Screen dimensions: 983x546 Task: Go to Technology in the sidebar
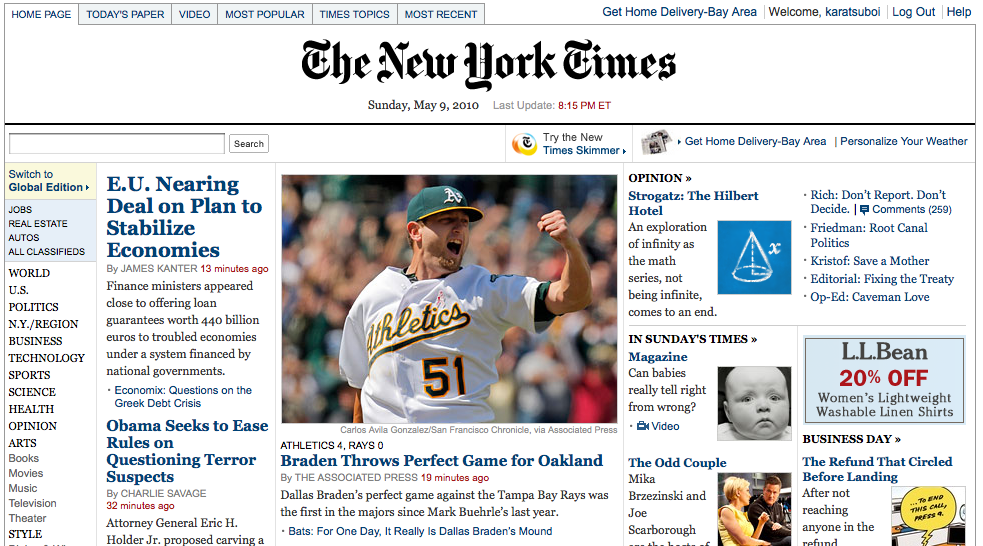(46, 358)
